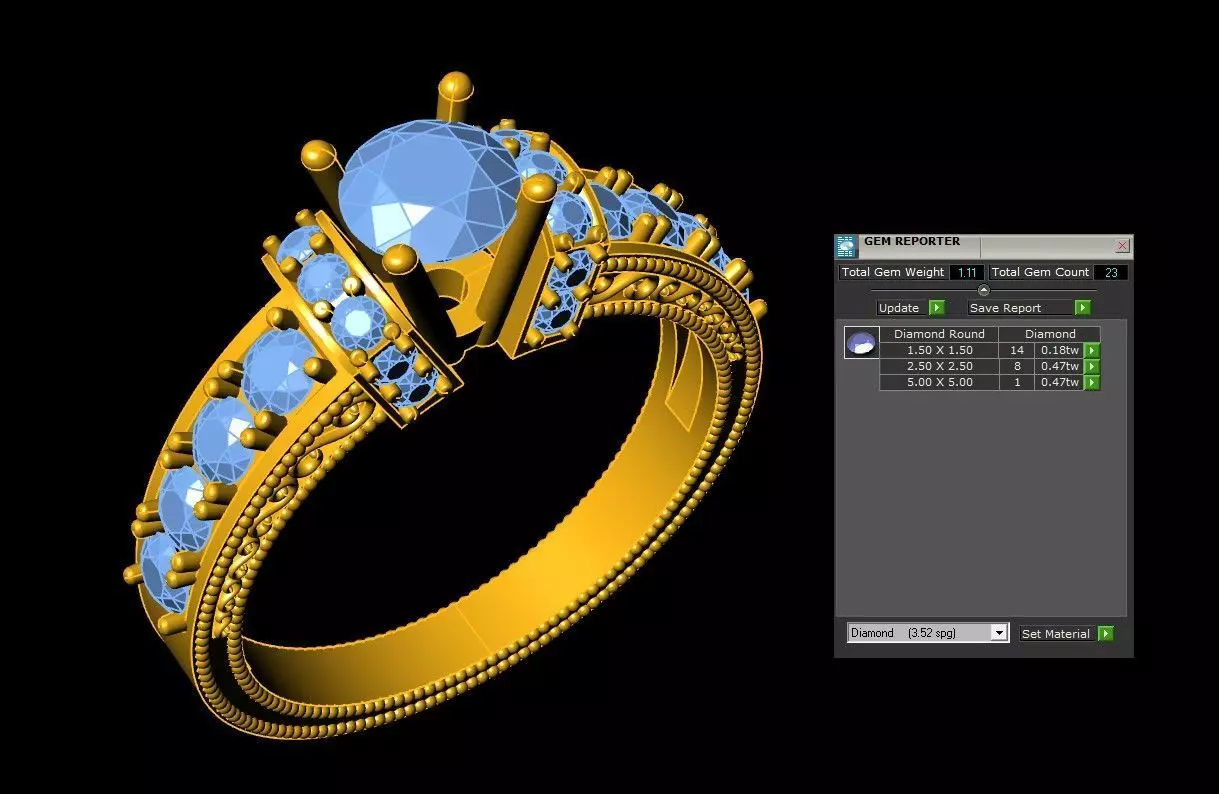
Task: Click the green arrow in the 2.50 X 2.50 row
Action: tap(1092, 367)
